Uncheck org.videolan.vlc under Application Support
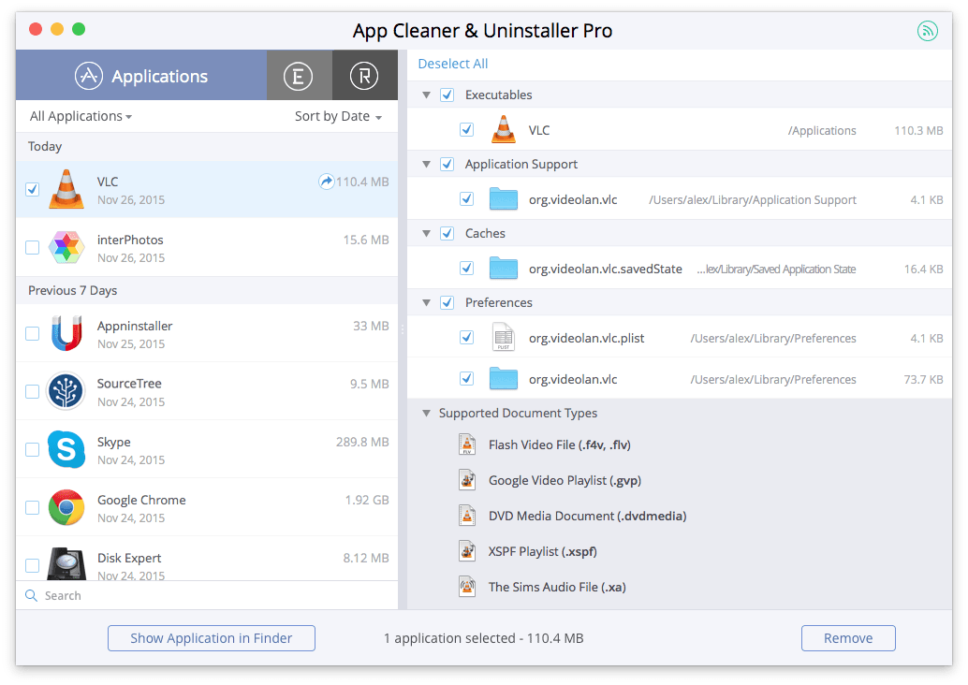This screenshot has height=685, width=968. point(467,199)
